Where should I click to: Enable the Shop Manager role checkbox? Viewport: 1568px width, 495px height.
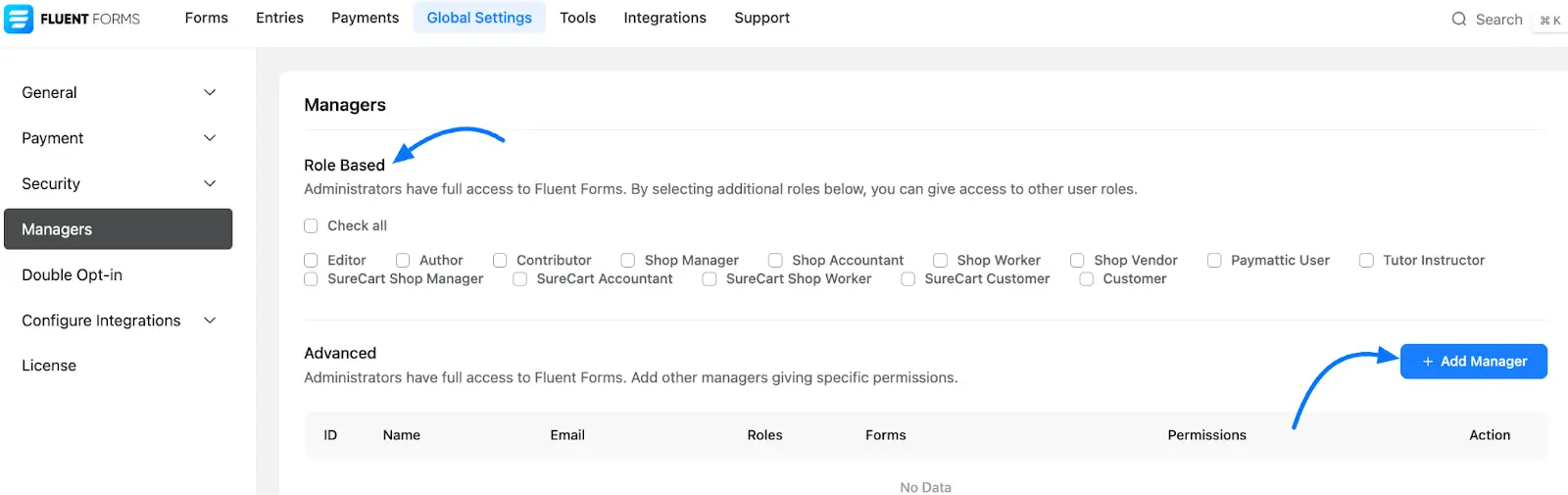(x=628, y=261)
